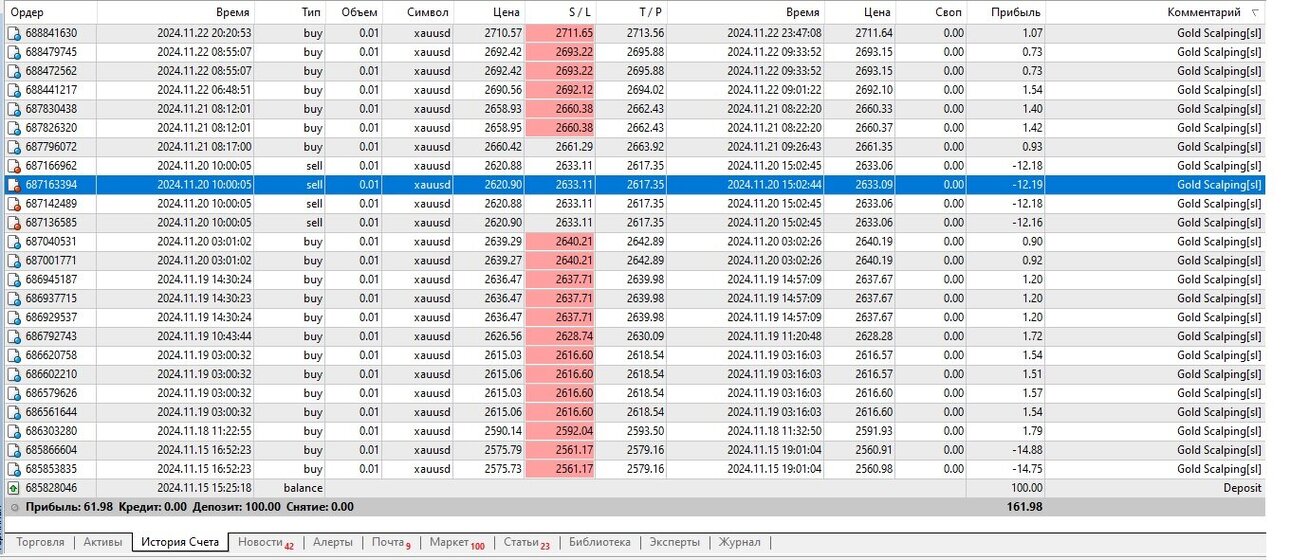The image size is (1290, 560).
Task: Open the Библиотека tab
Action: (600, 542)
